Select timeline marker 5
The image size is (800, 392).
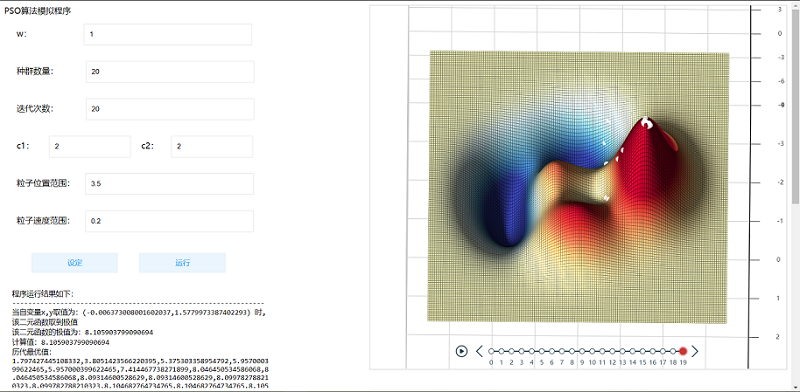click(x=541, y=351)
